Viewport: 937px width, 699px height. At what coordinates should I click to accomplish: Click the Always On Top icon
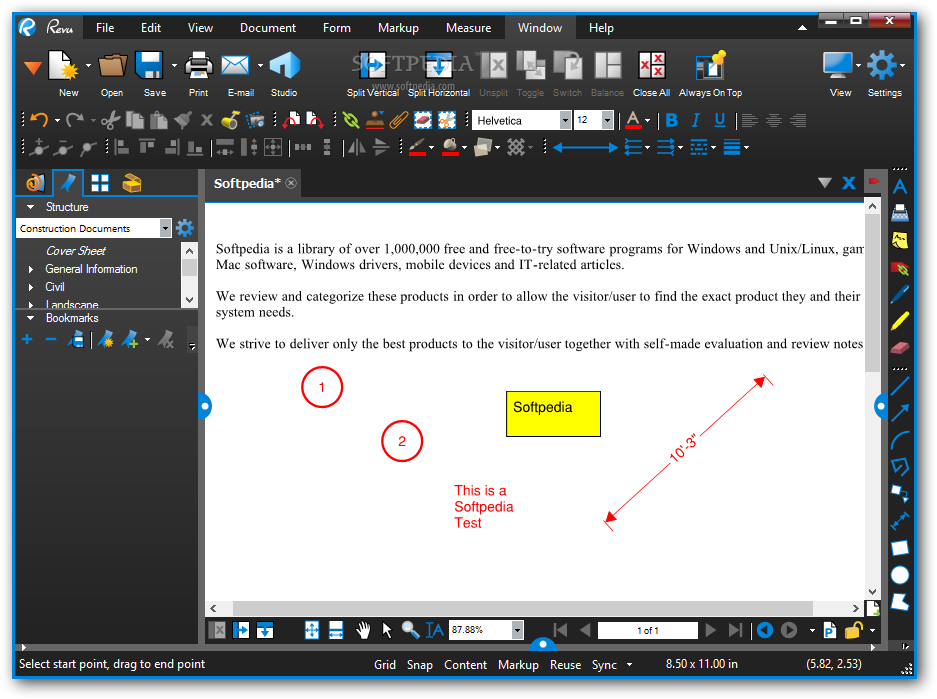click(x=711, y=66)
